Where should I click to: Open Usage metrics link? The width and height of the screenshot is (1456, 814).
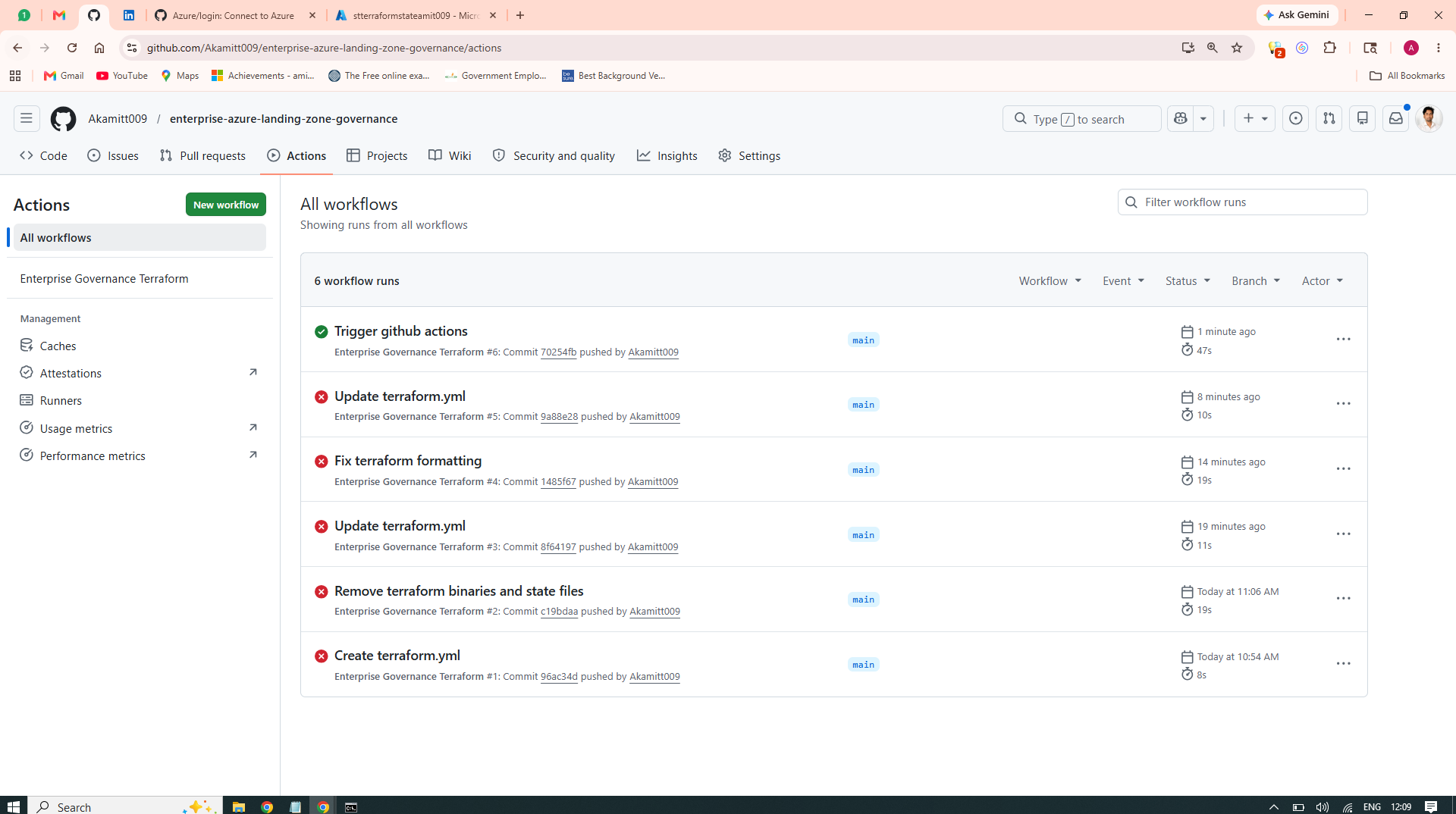click(140, 429)
